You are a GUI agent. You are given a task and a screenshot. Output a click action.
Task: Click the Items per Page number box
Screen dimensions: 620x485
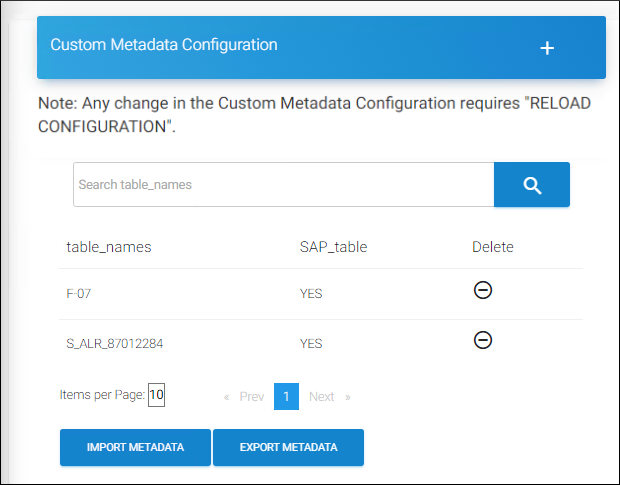point(156,395)
